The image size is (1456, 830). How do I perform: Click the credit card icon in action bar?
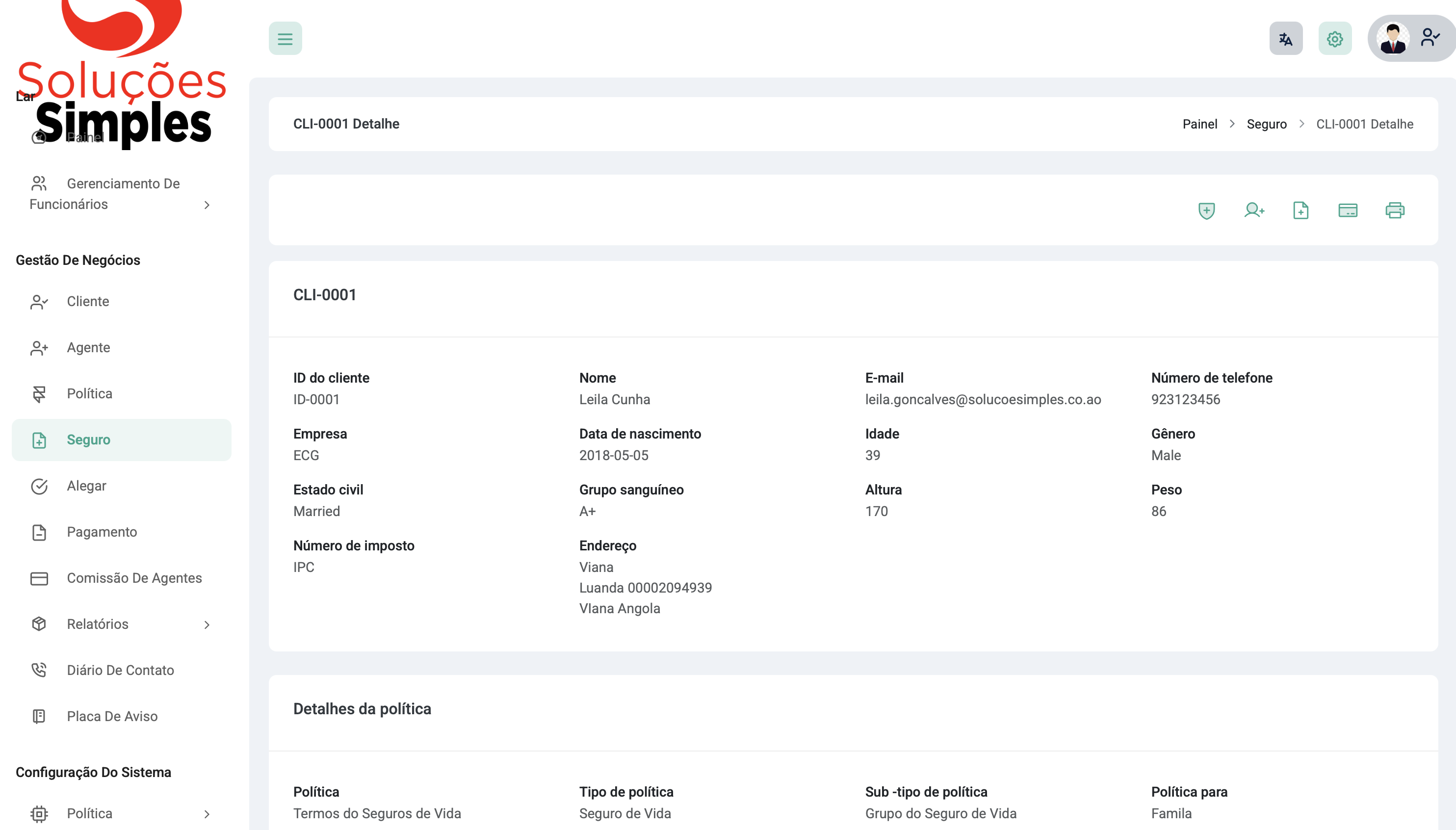tap(1348, 210)
